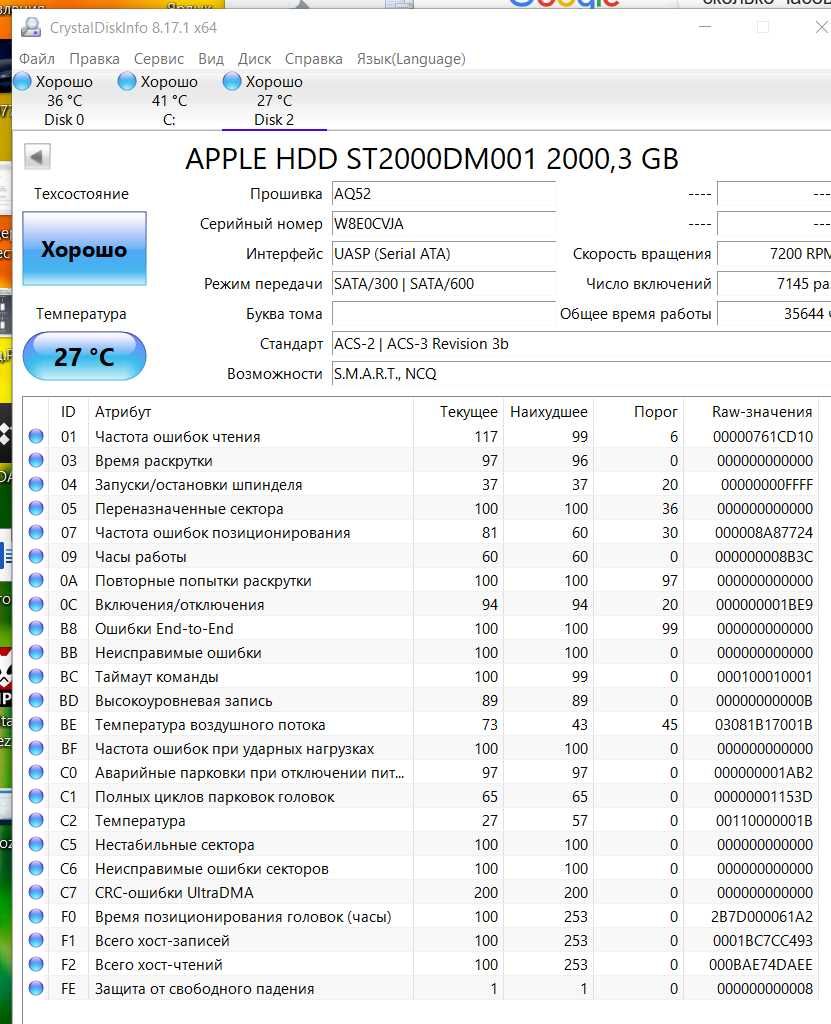Viewport: 831px width, 1024px height.
Task: Click status icon for Неисправимые ошибки row
Action: pos(36,652)
